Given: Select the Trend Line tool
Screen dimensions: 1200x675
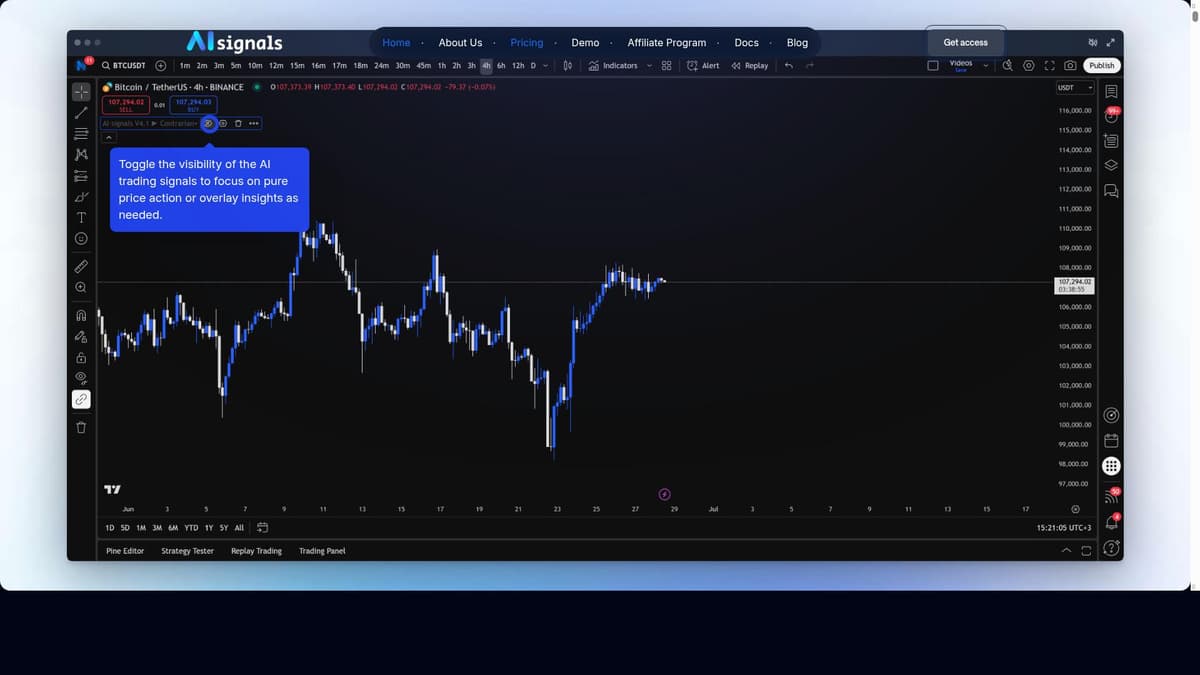Looking at the screenshot, I should [x=81, y=112].
